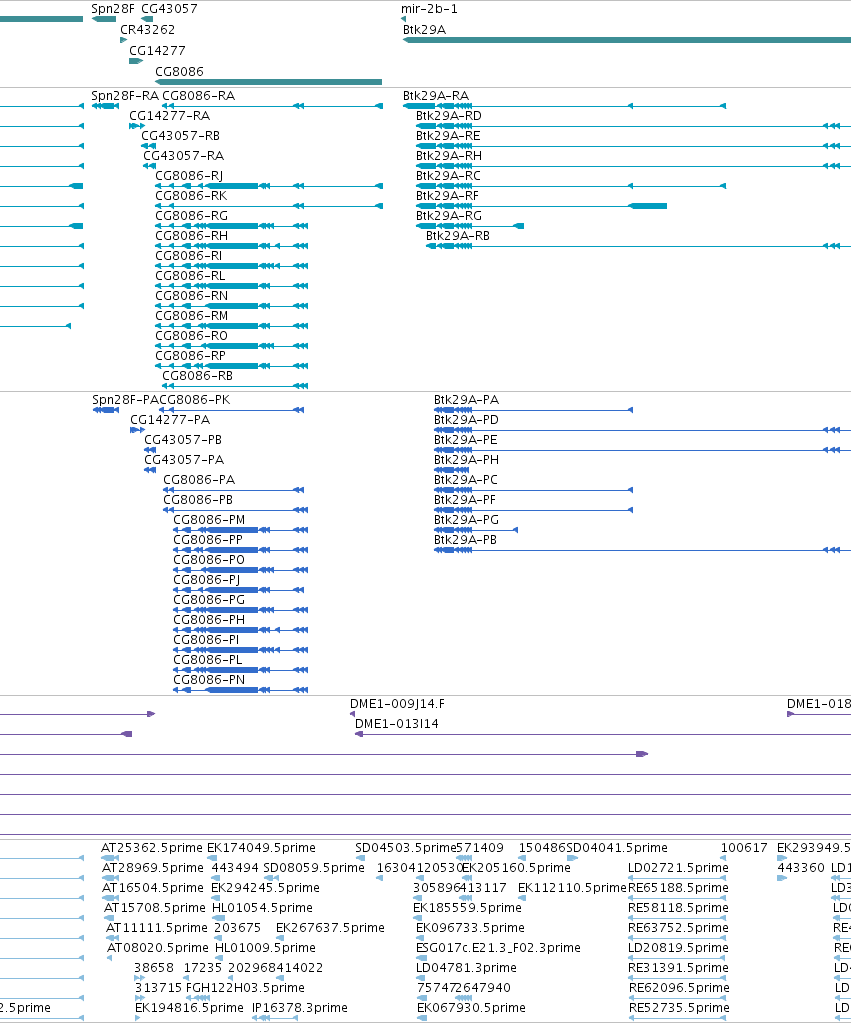Click the RE65188.5prime EST label
851x1023 pixels.
(678, 887)
